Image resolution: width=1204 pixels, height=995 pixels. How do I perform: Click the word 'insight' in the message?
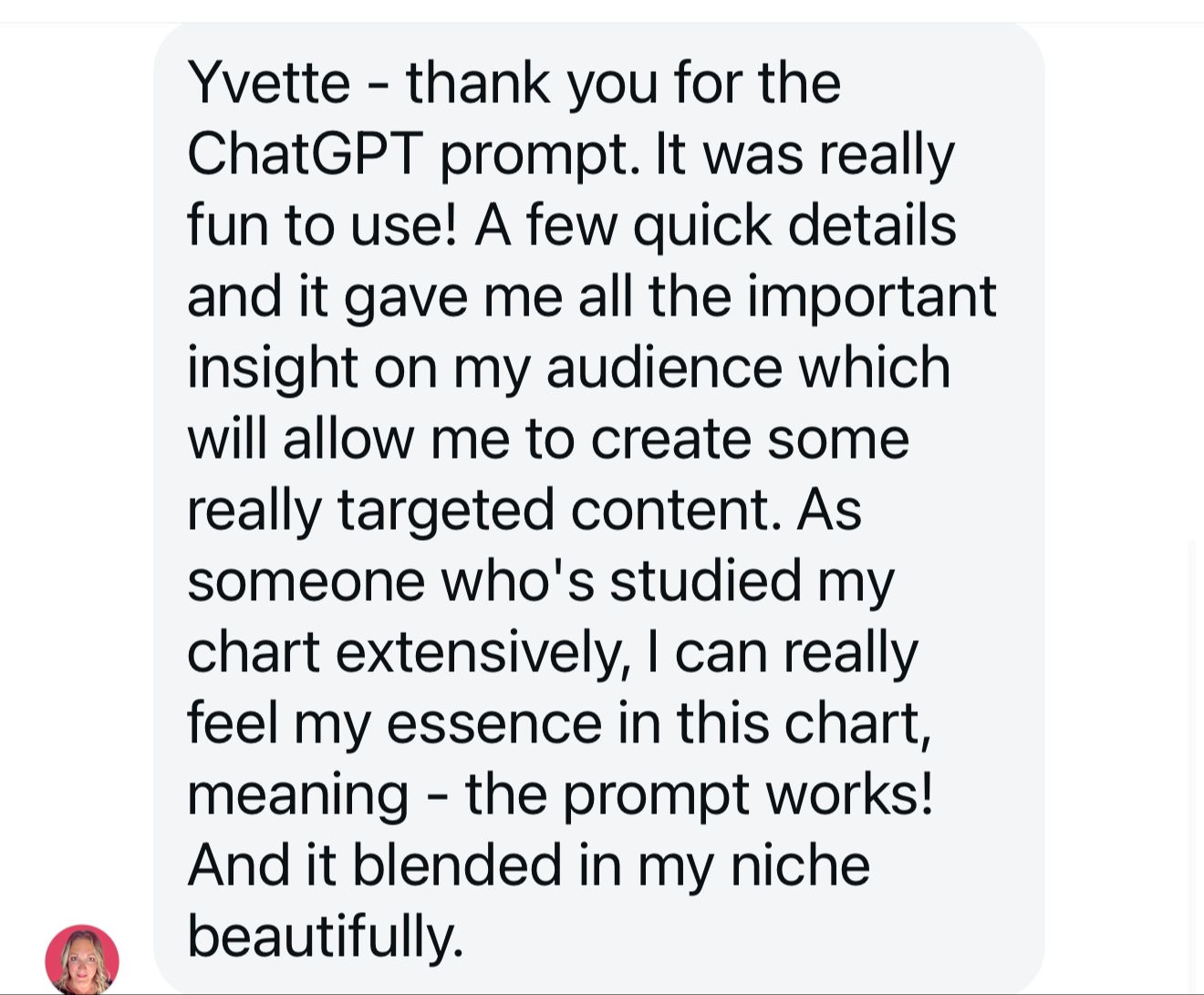point(272,368)
